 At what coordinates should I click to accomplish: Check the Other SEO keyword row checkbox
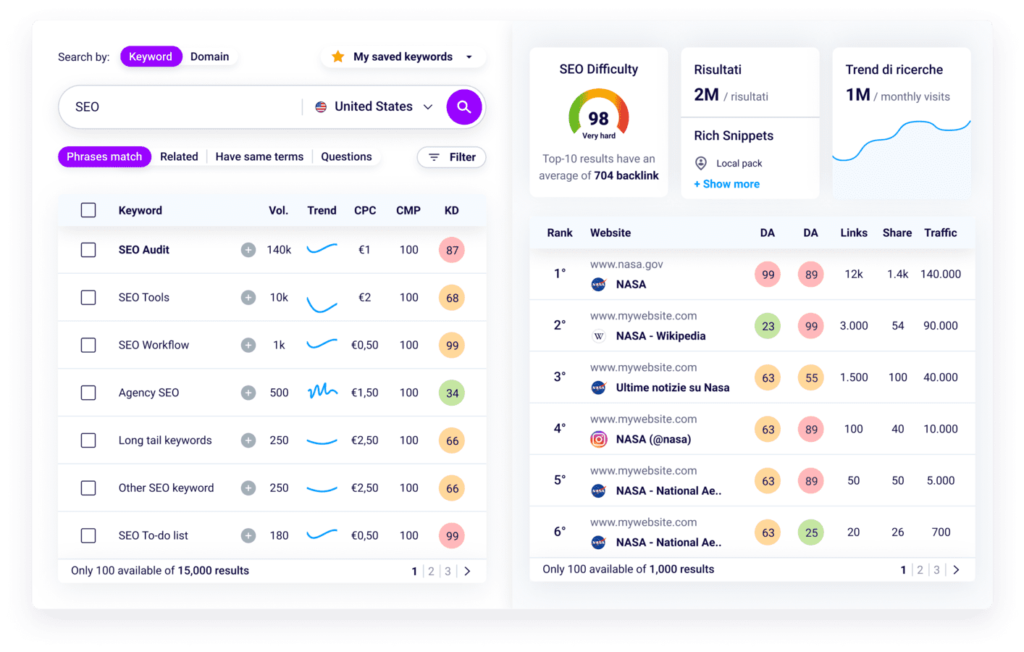(x=88, y=488)
